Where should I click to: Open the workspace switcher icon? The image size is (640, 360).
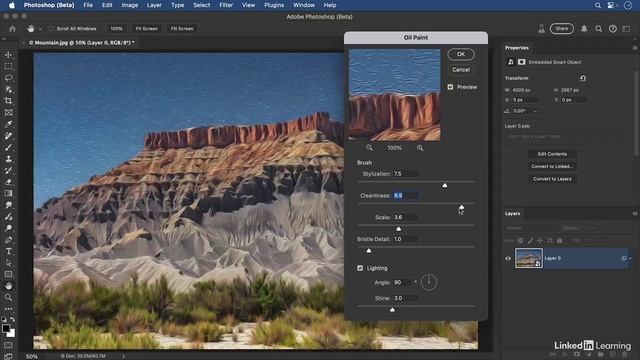[x=626, y=29]
